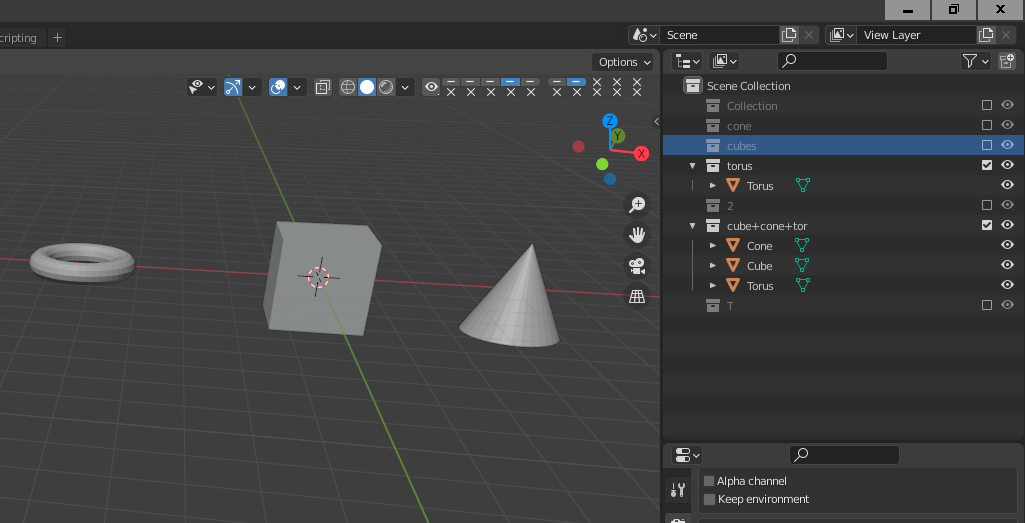The image size is (1025, 523).
Task: Toggle the camera view gizmo
Action: point(636,265)
